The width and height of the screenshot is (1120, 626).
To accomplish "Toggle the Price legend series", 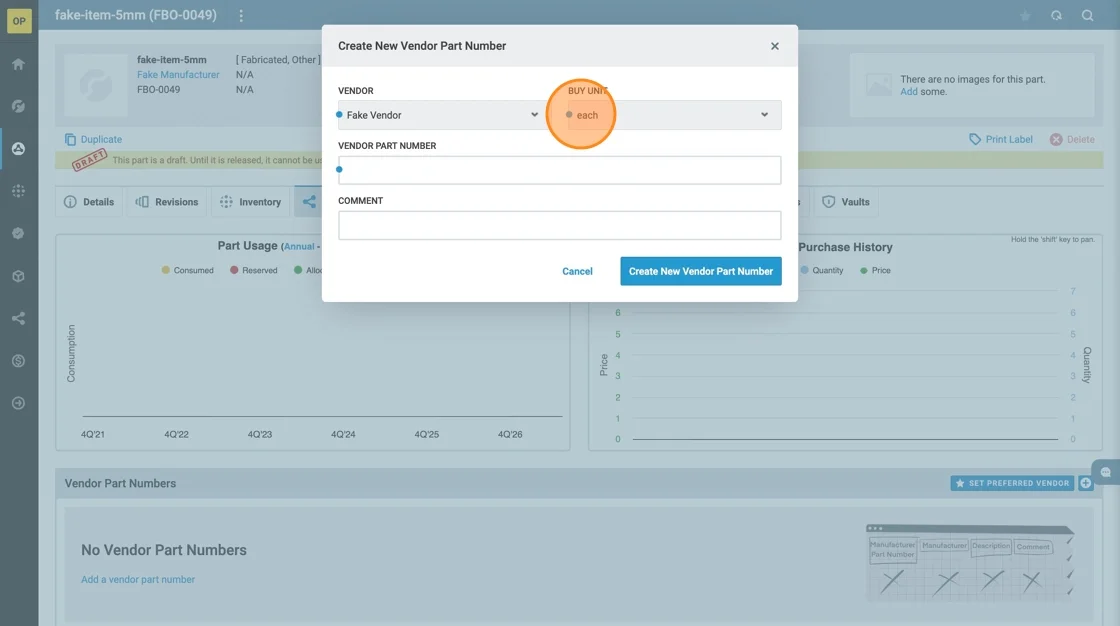I will [x=875, y=270].
